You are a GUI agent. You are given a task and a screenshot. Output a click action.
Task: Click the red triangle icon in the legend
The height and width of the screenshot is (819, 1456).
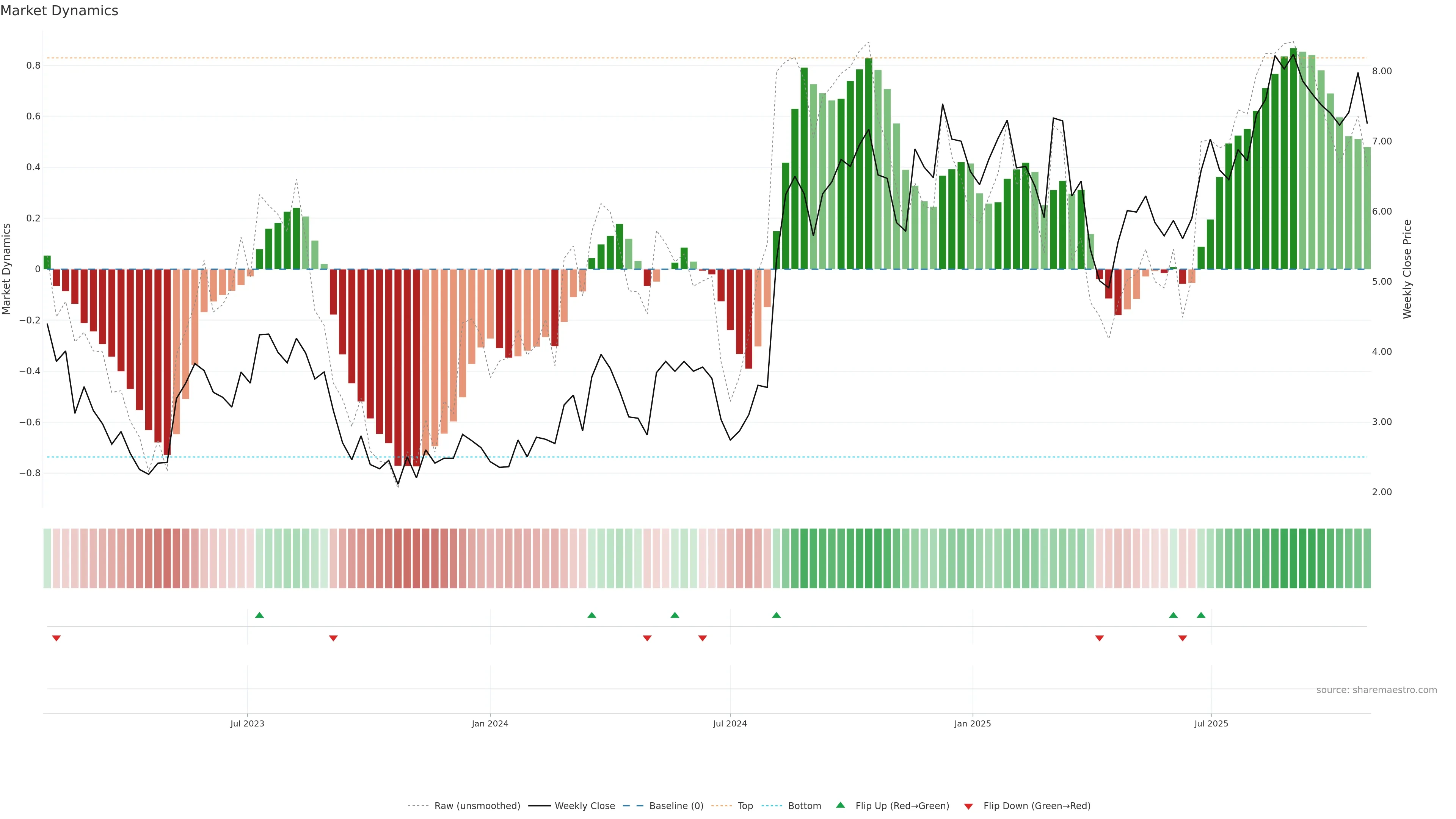point(968,806)
